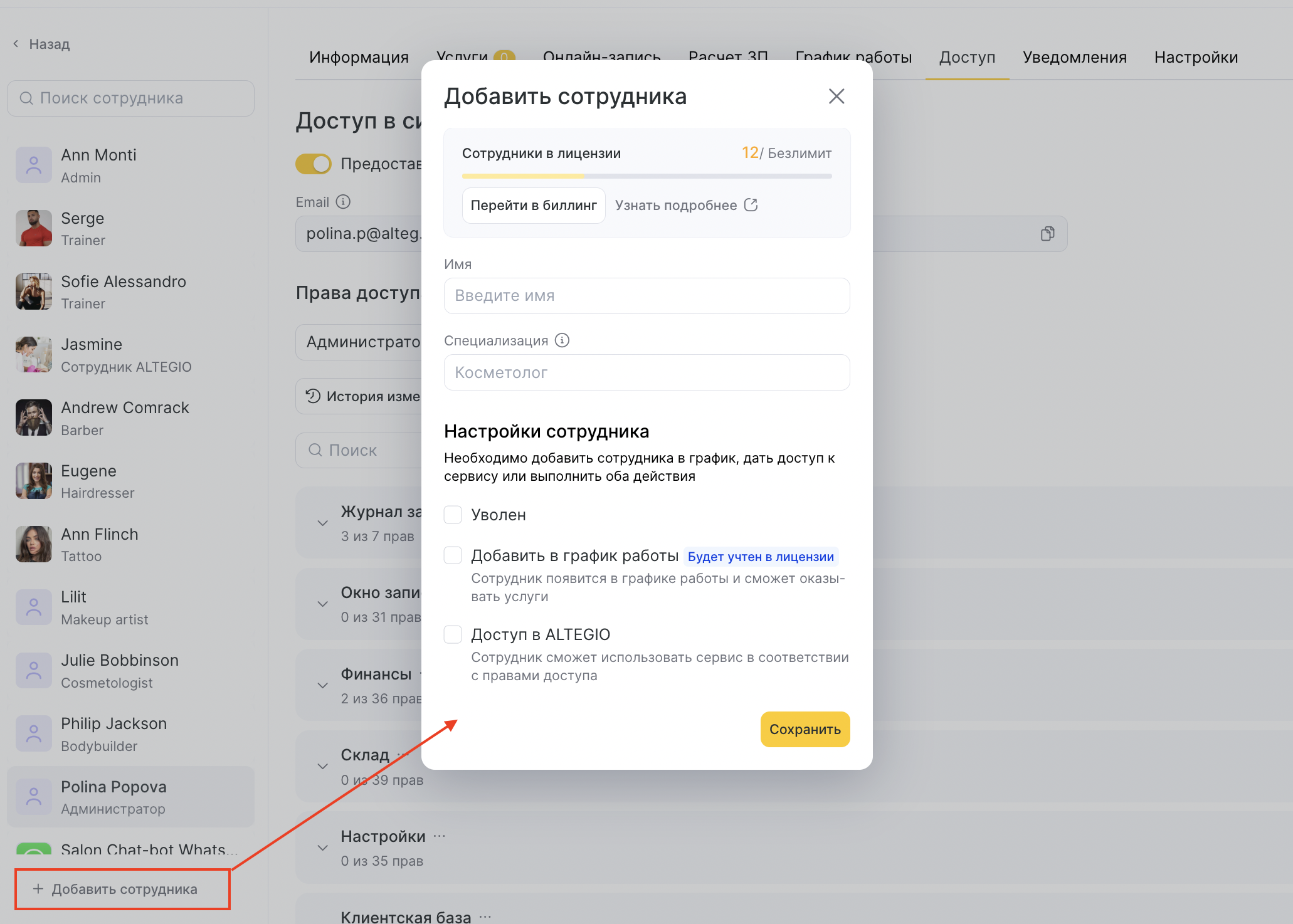Enable Добавить в график работы checkbox
The height and width of the screenshot is (924, 1293).
453,555
